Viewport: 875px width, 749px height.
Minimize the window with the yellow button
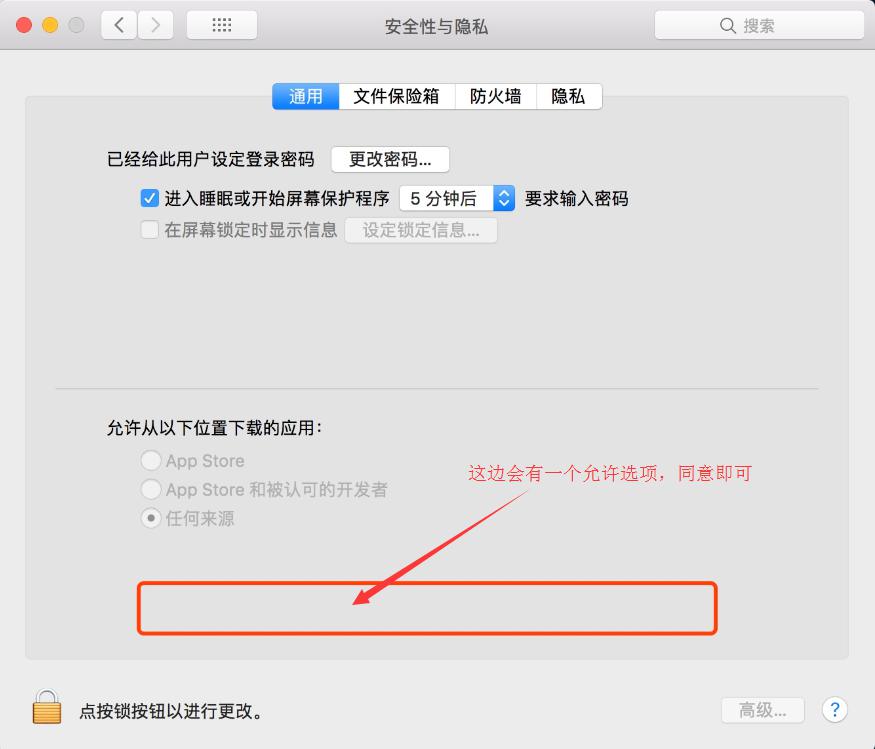(50, 25)
